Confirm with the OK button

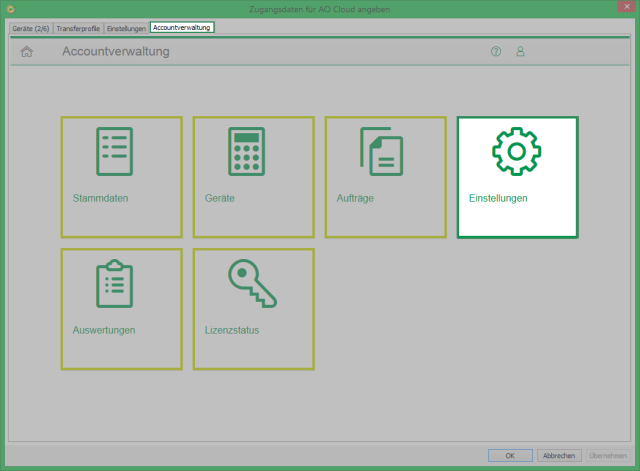pos(510,455)
